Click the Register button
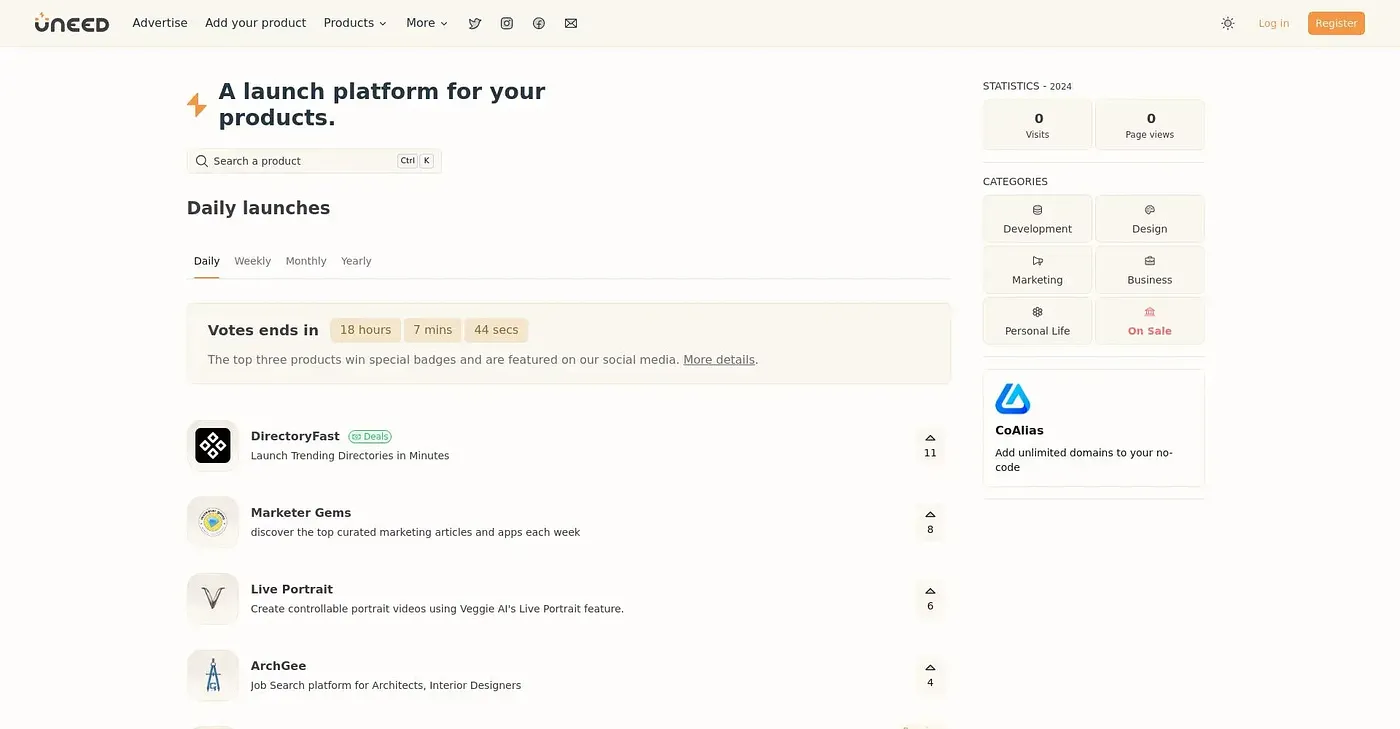 pyautogui.click(x=1336, y=23)
